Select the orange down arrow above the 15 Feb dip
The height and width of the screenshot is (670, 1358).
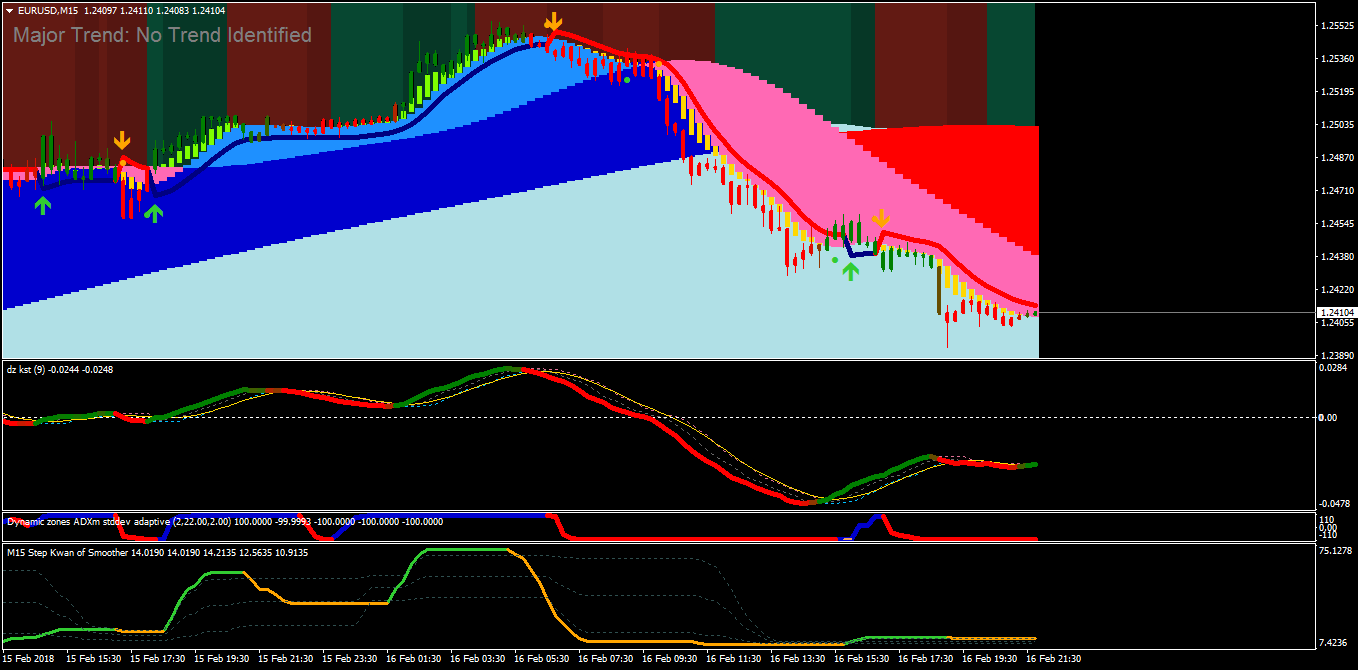[122, 139]
